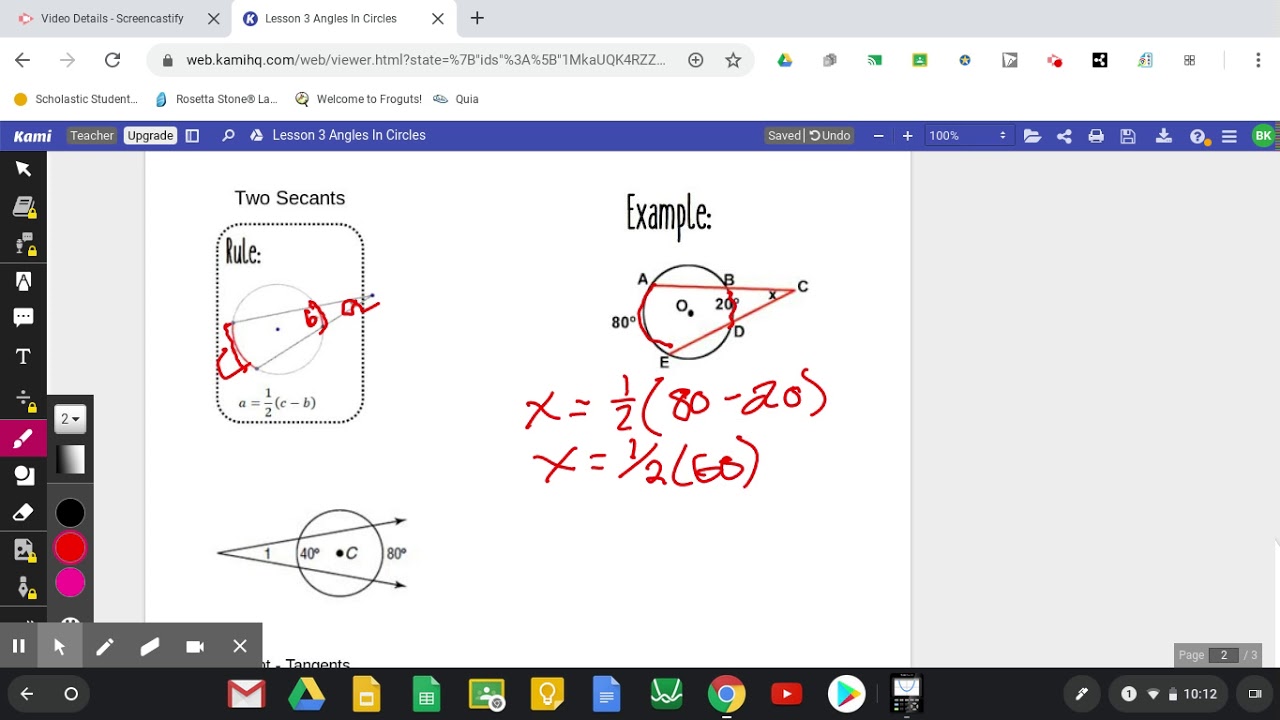Select the text Markup highlighter tool
Screen dimensions: 1280x720
23,281
